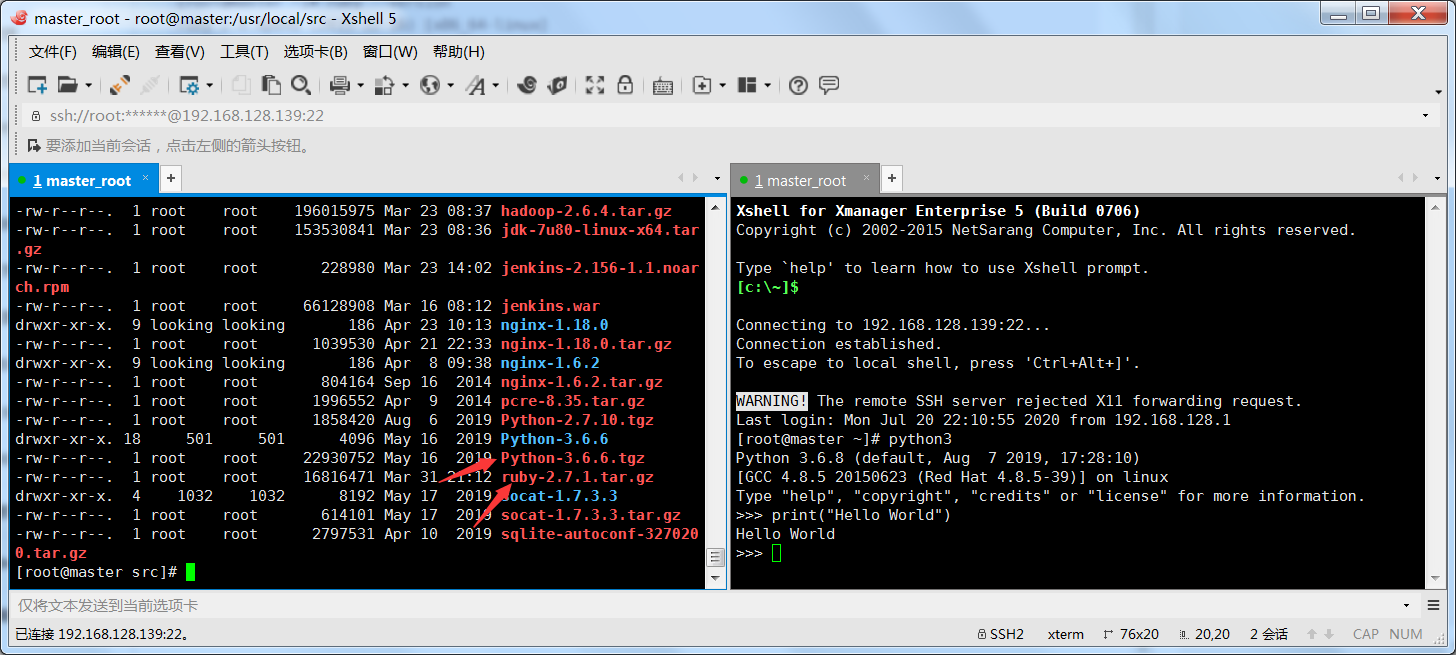Viewport: 1456px width, 655px height.
Task: Click xterm terminal type in status bar
Action: (x=1065, y=634)
